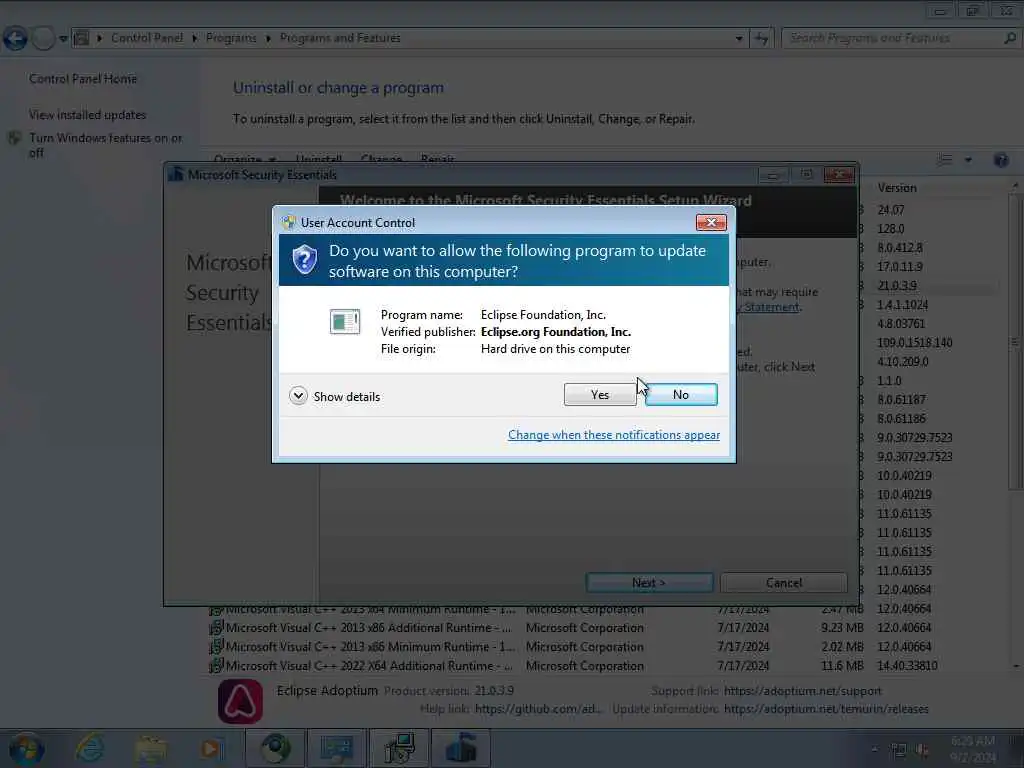Switch to Microsoft Security Essentials taskbar button
Image resolution: width=1024 pixels, height=768 pixels.
(x=460, y=748)
